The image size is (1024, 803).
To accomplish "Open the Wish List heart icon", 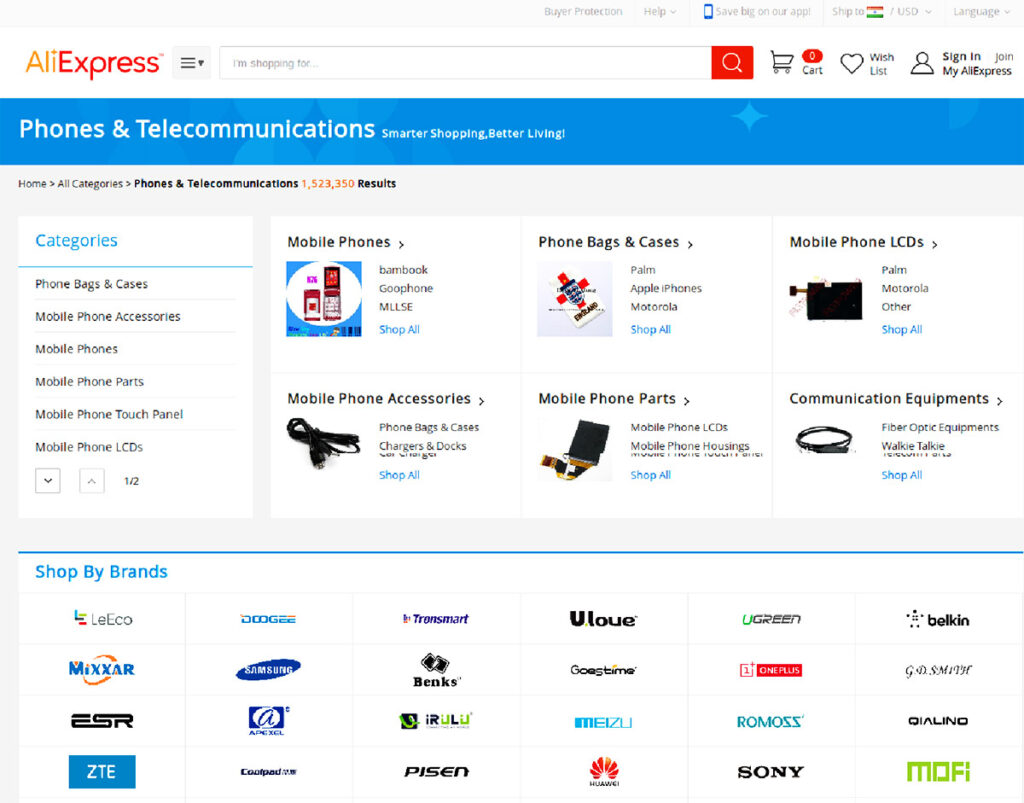I will (x=851, y=64).
